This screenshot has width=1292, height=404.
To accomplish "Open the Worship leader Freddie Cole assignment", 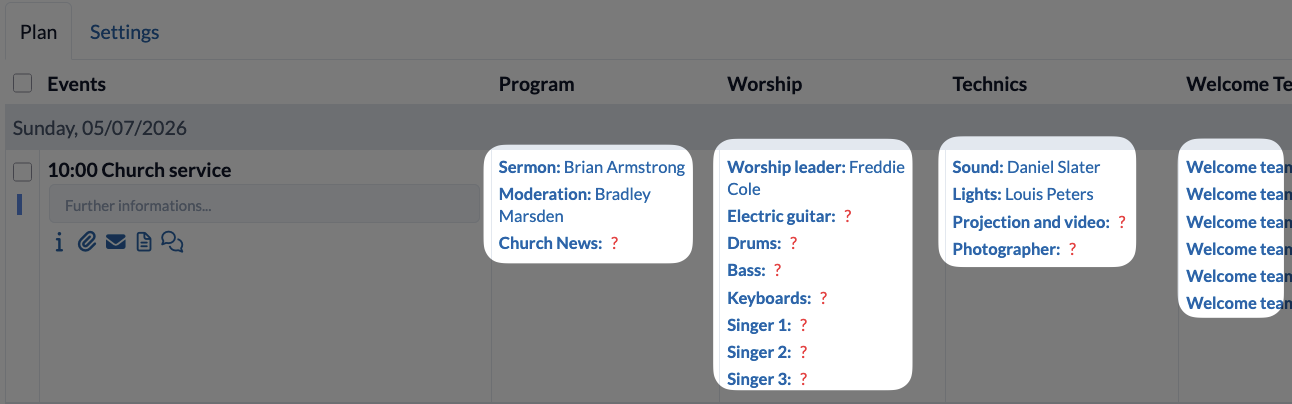I will tap(815, 178).
